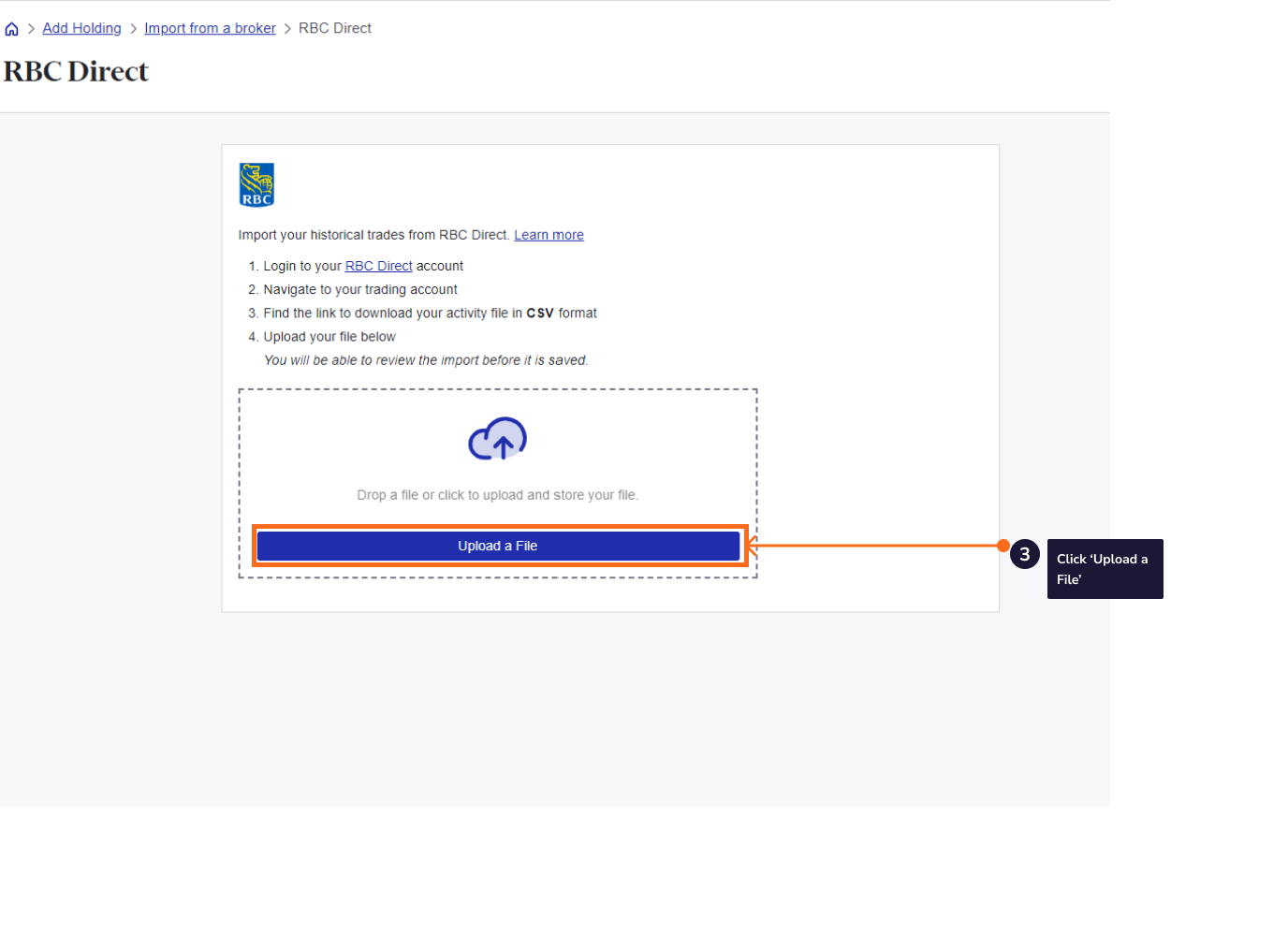Click 'Navigate to your trading account' step

(x=360, y=289)
